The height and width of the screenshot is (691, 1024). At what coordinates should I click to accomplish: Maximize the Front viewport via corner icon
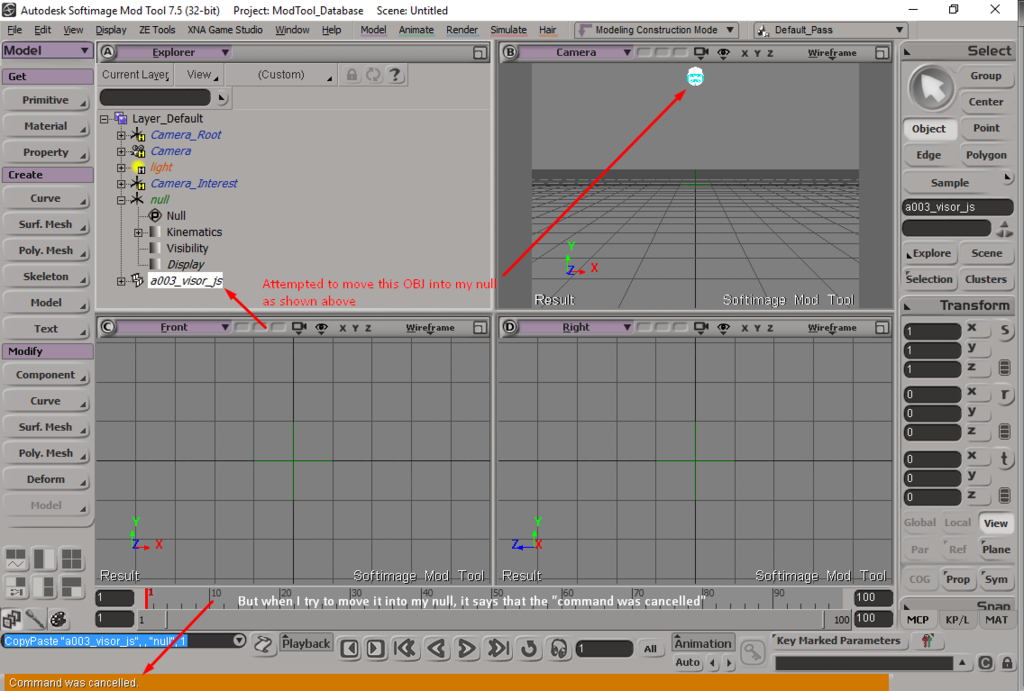point(480,327)
